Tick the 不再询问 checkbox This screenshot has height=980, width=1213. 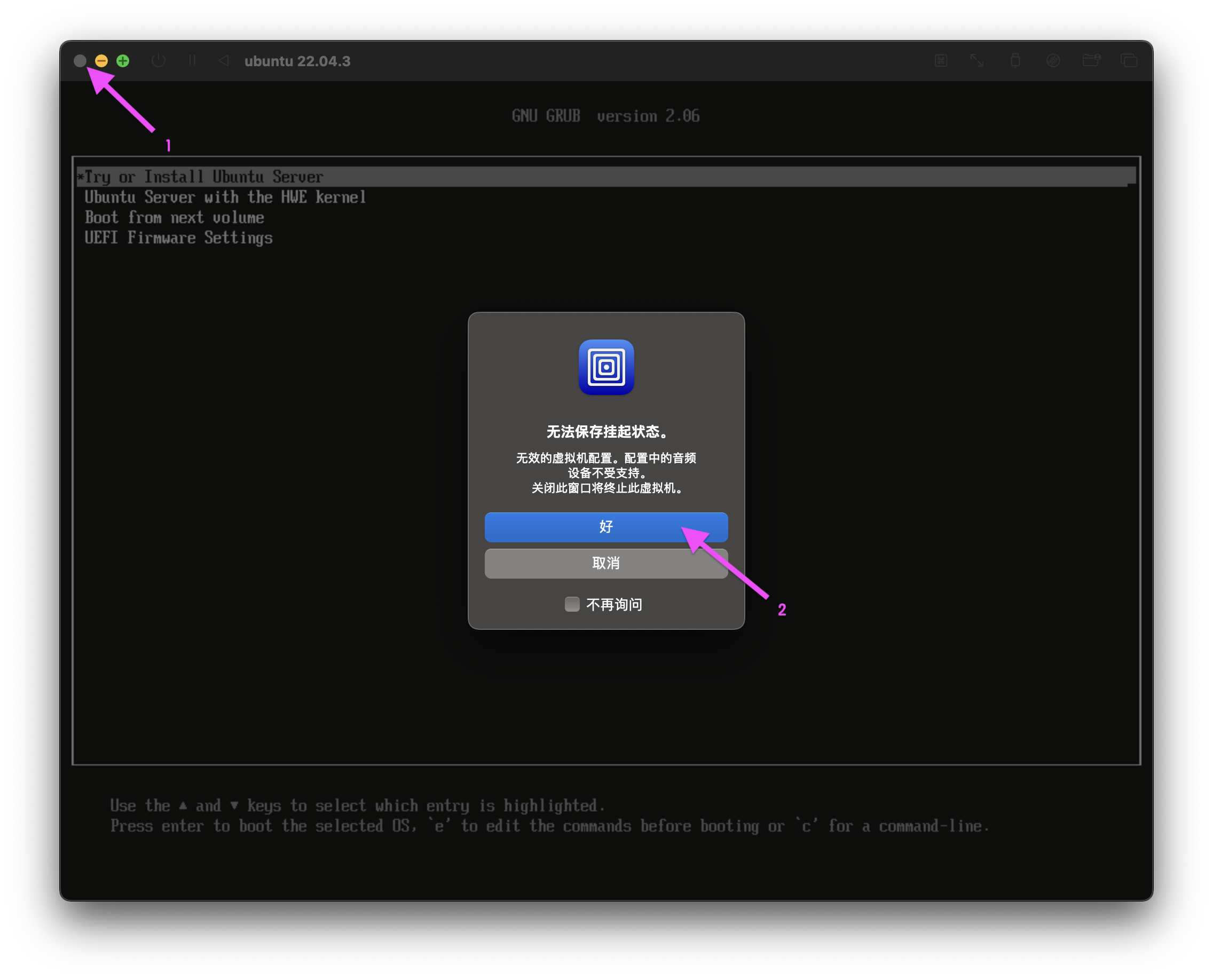point(572,605)
